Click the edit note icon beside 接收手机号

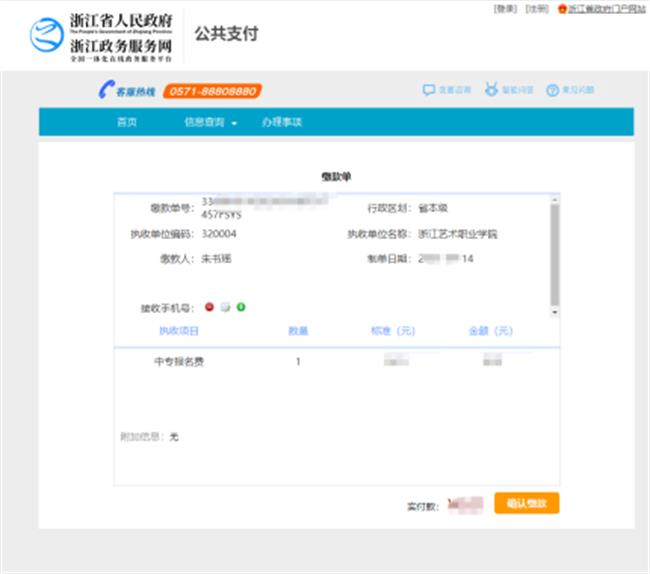coord(226,307)
